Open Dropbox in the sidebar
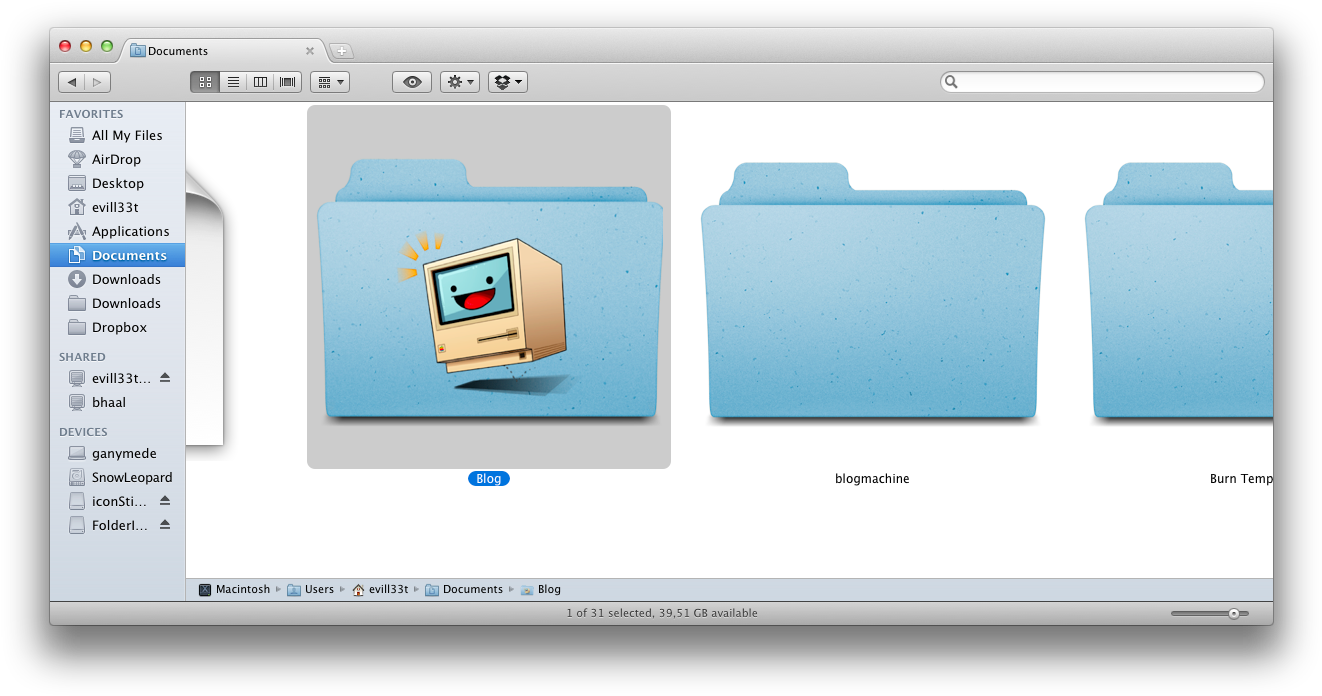 point(117,327)
